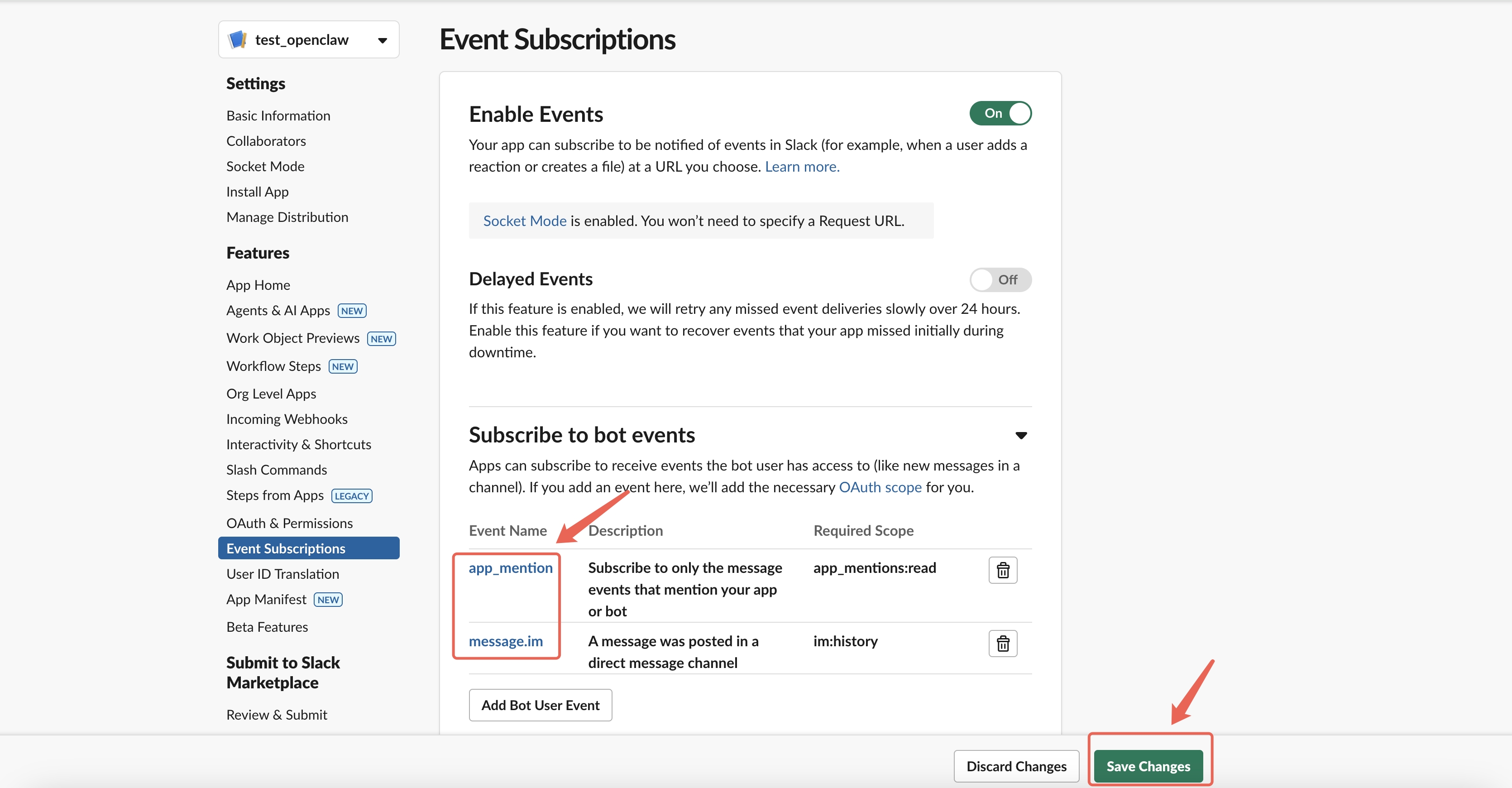Image resolution: width=1512 pixels, height=788 pixels.
Task: Navigate to OAuth & Permissions in sidebar
Action: [289, 523]
